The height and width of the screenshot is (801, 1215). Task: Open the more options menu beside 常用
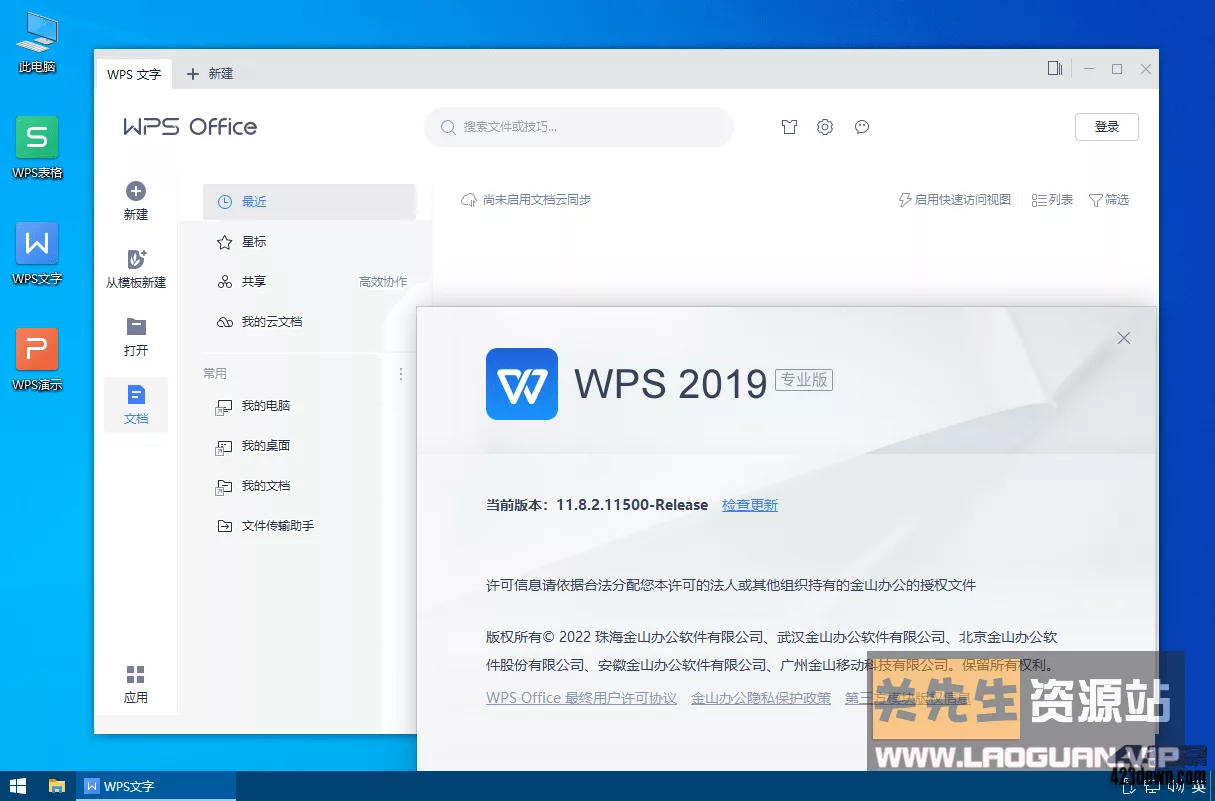400,373
